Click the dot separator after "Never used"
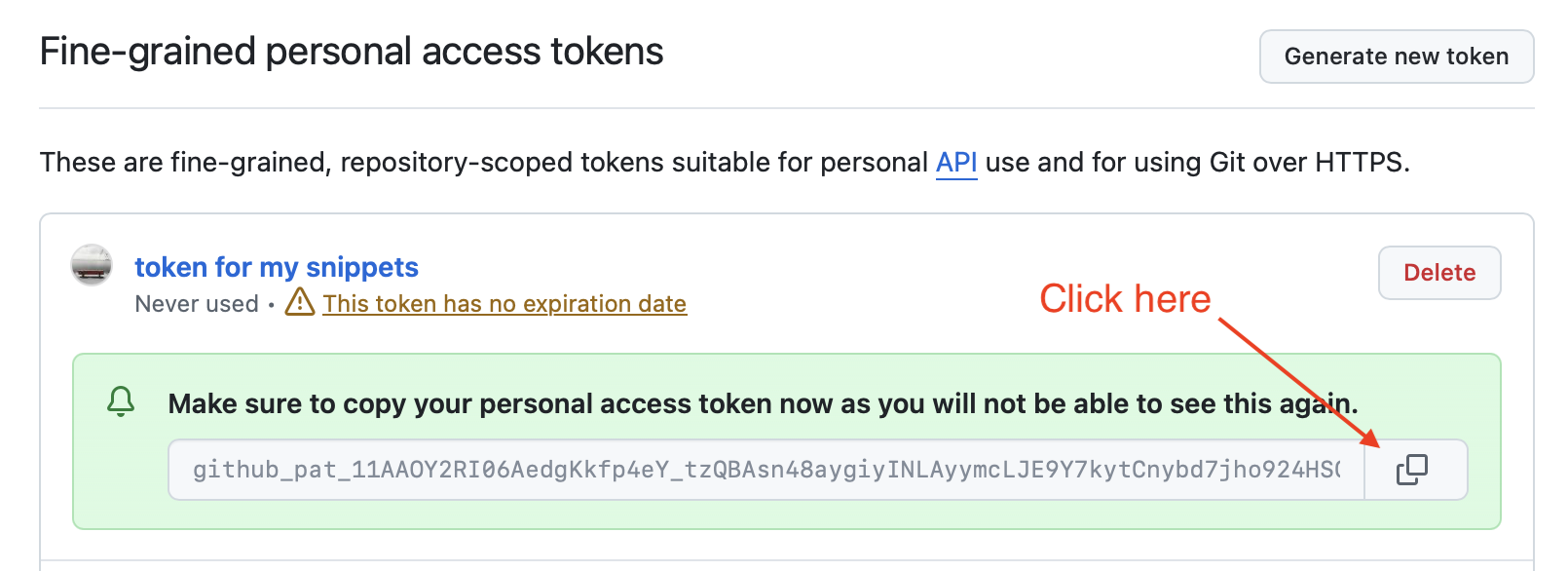1568x571 pixels. tap(271, 305)
